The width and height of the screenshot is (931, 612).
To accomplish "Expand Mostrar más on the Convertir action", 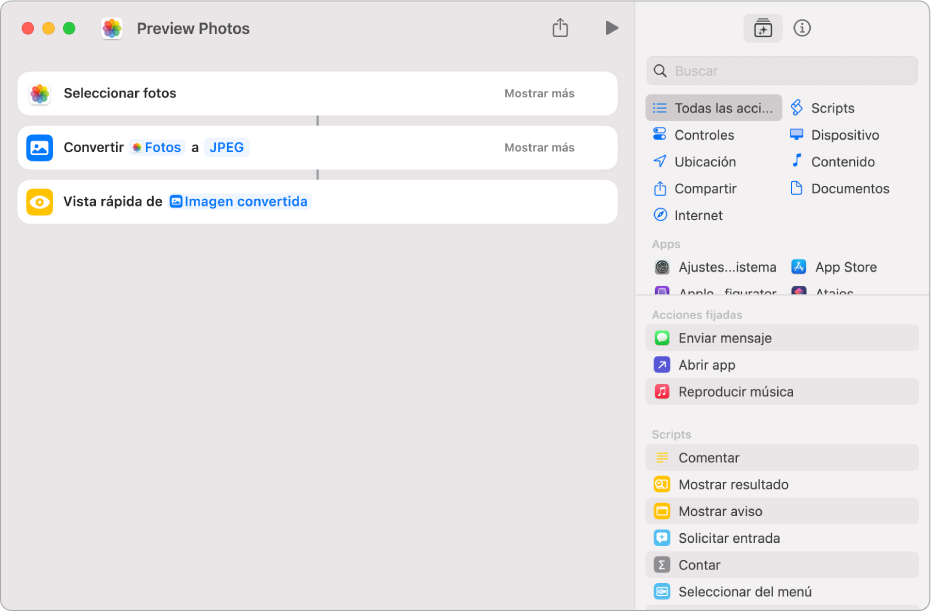I will 539,147.
